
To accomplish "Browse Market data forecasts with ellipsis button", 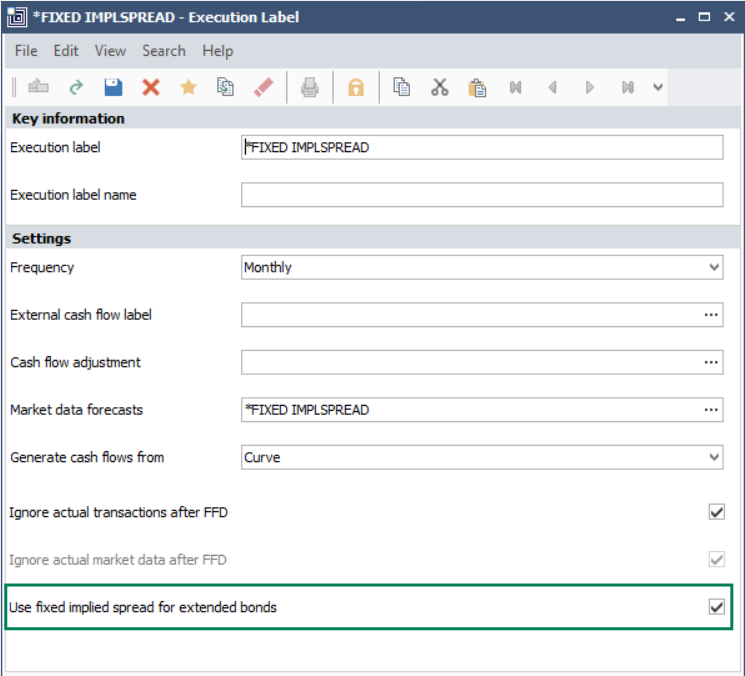I will point(711,410).
